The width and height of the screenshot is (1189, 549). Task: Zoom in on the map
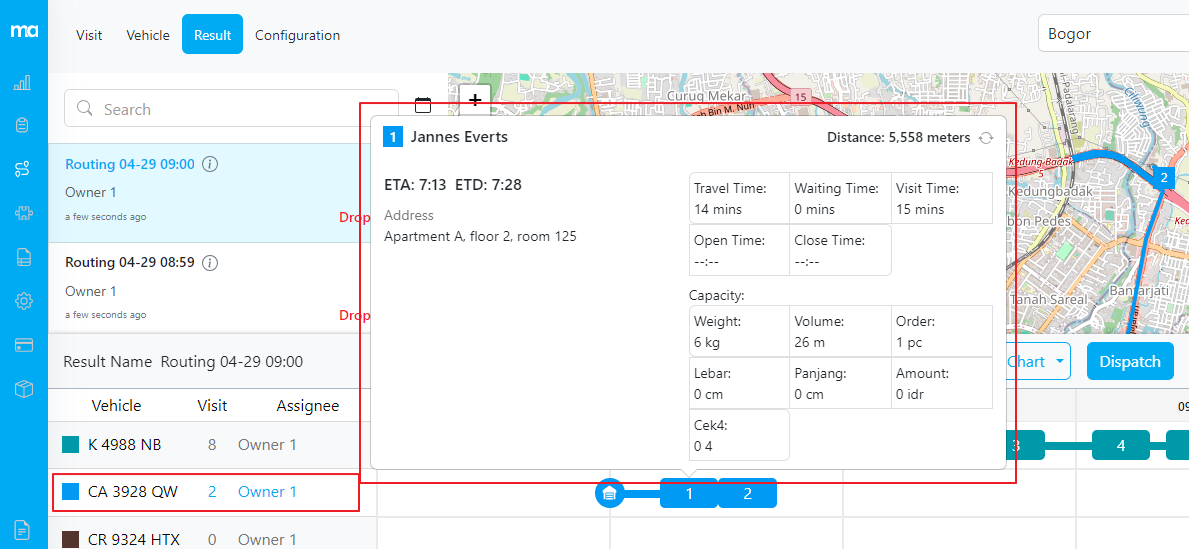pos(475,99)
